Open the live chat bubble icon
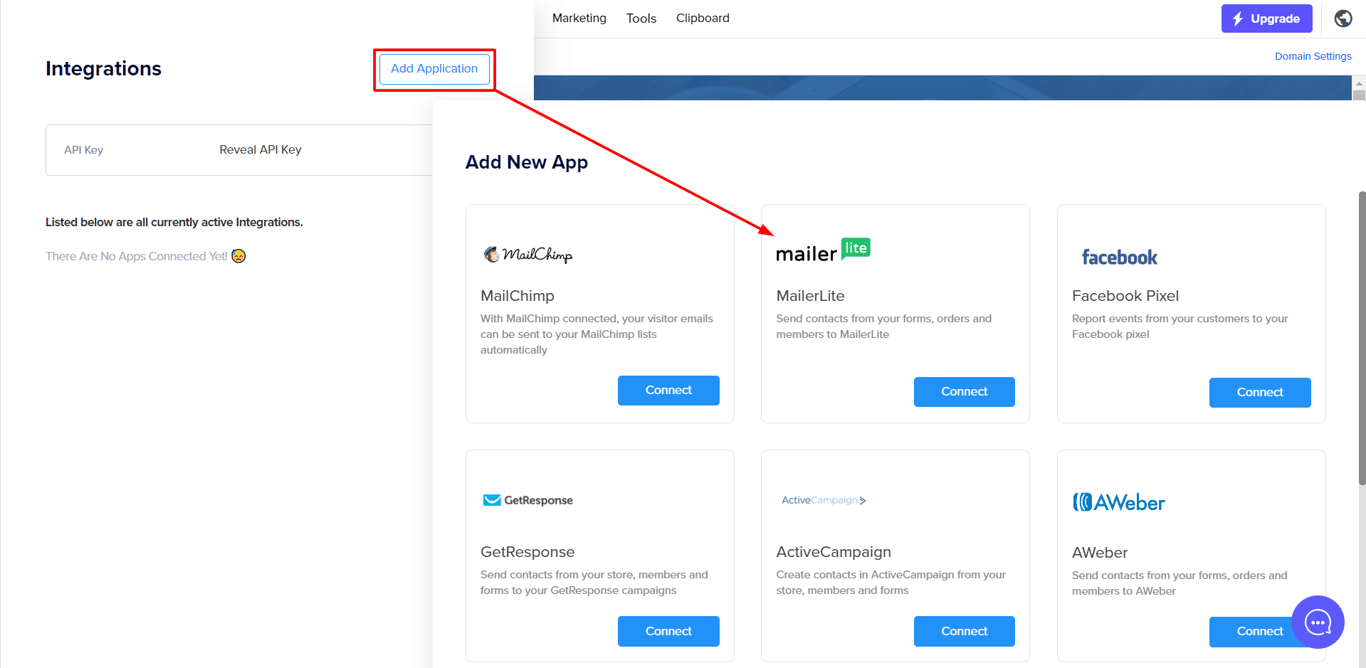The height and width of the screenshot is (668, 1366). [x=1317, y=623]
